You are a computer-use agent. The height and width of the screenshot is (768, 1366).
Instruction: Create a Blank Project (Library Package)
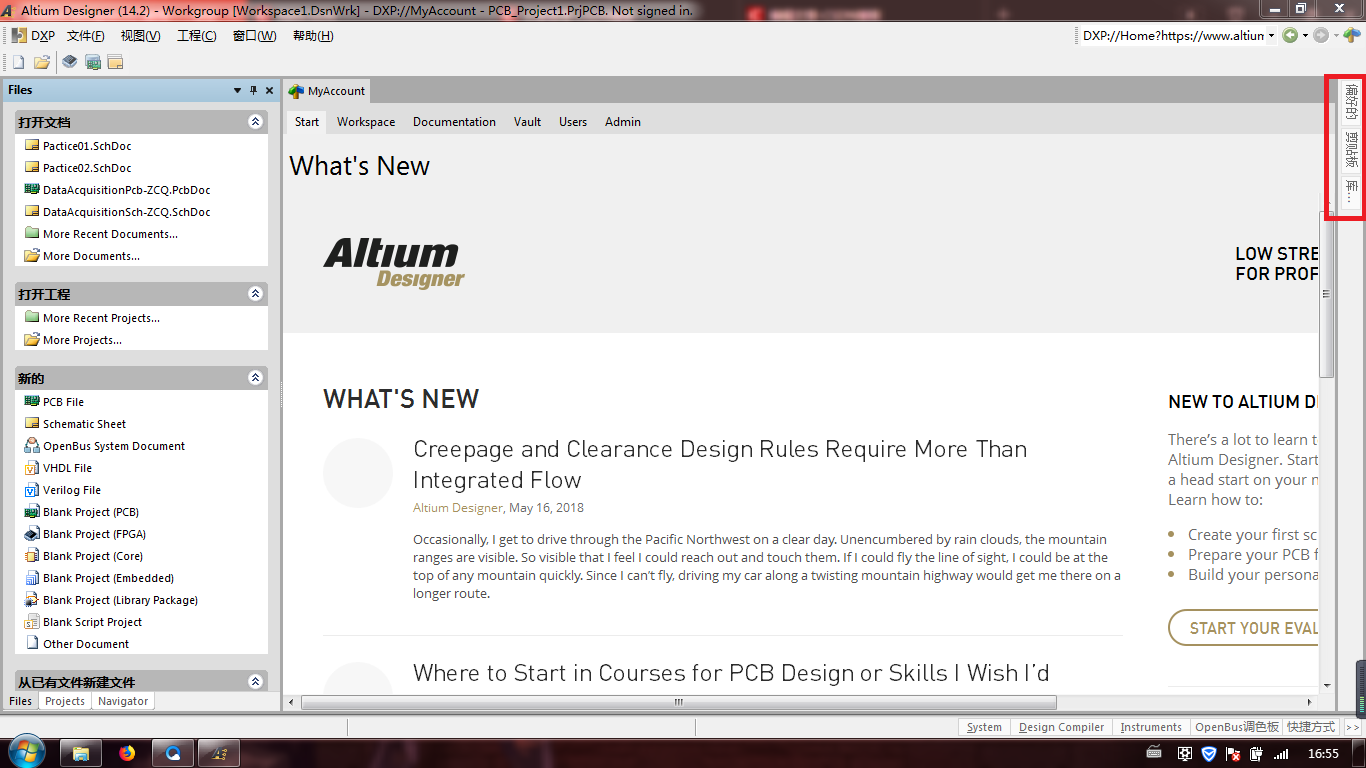pos(120,600)
